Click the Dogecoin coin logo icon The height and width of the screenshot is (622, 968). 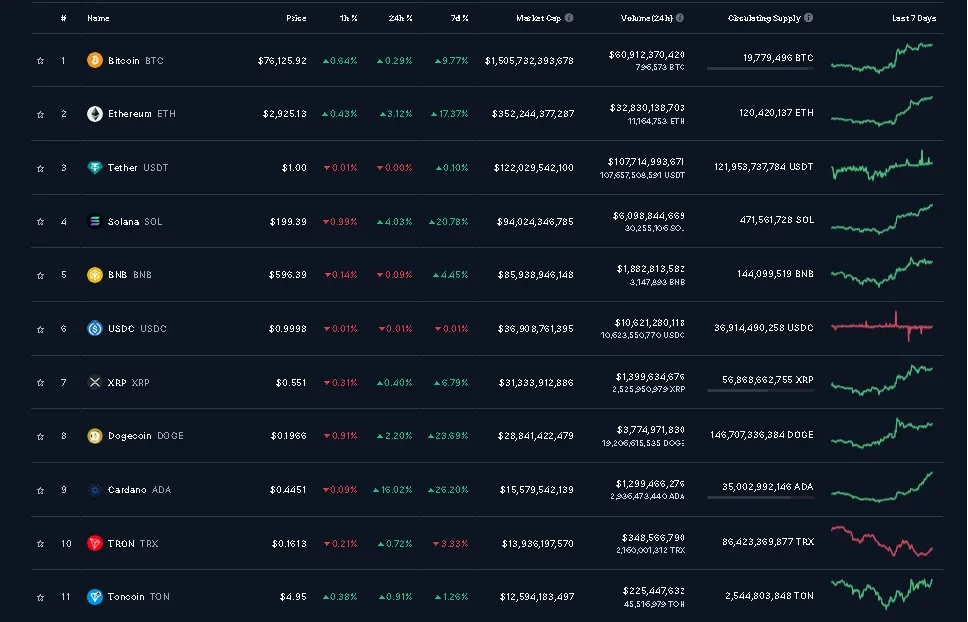coord(95,436)
